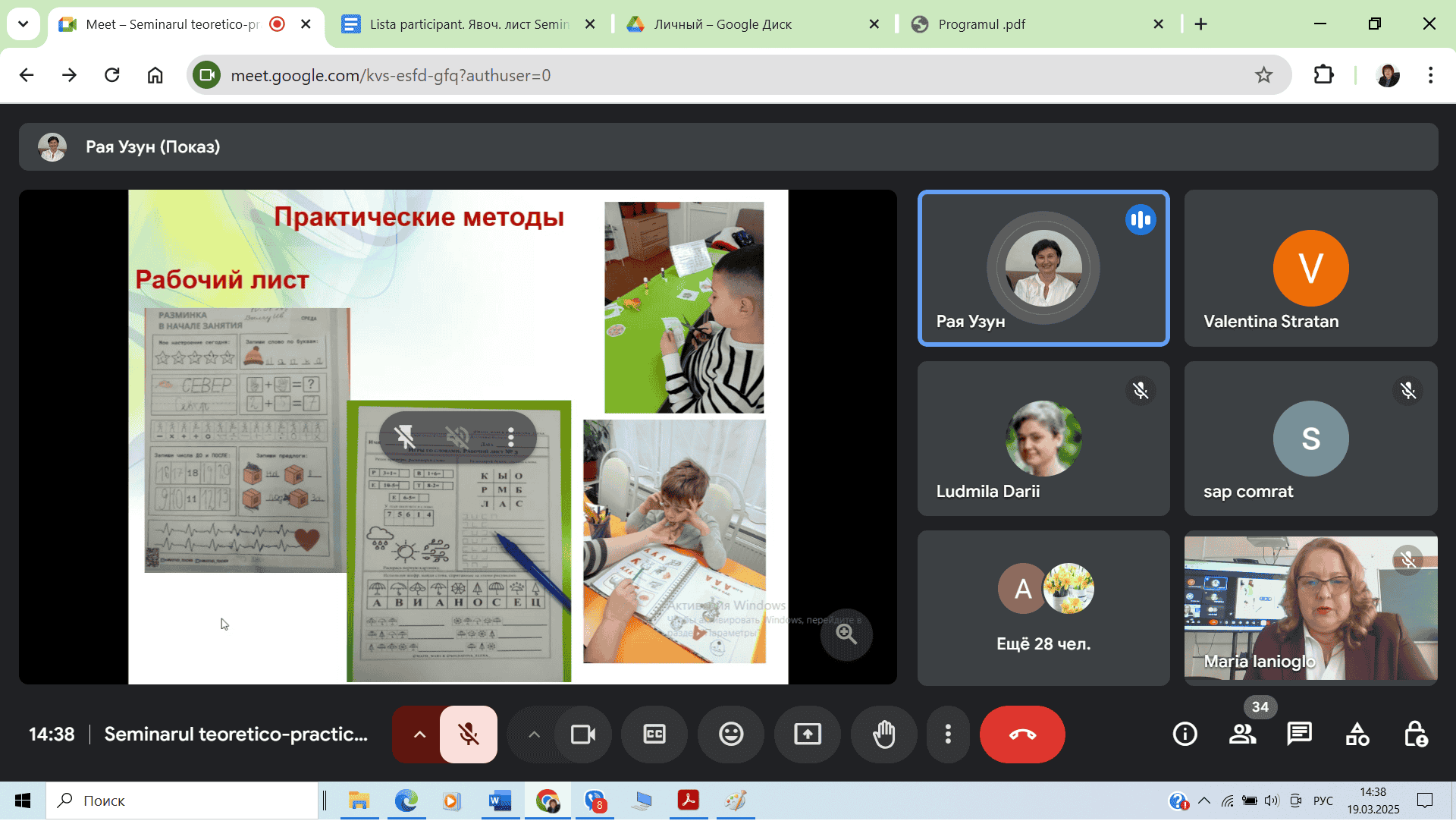This screenshot has width=1456, height=821.
Task: Click the Maria Ianioglo video tile
Action: point(1310,609)
